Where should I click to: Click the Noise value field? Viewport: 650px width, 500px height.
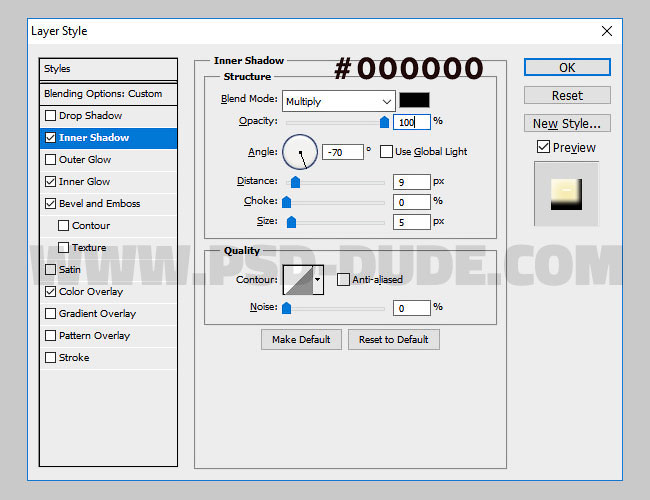[x=412, y=308]
